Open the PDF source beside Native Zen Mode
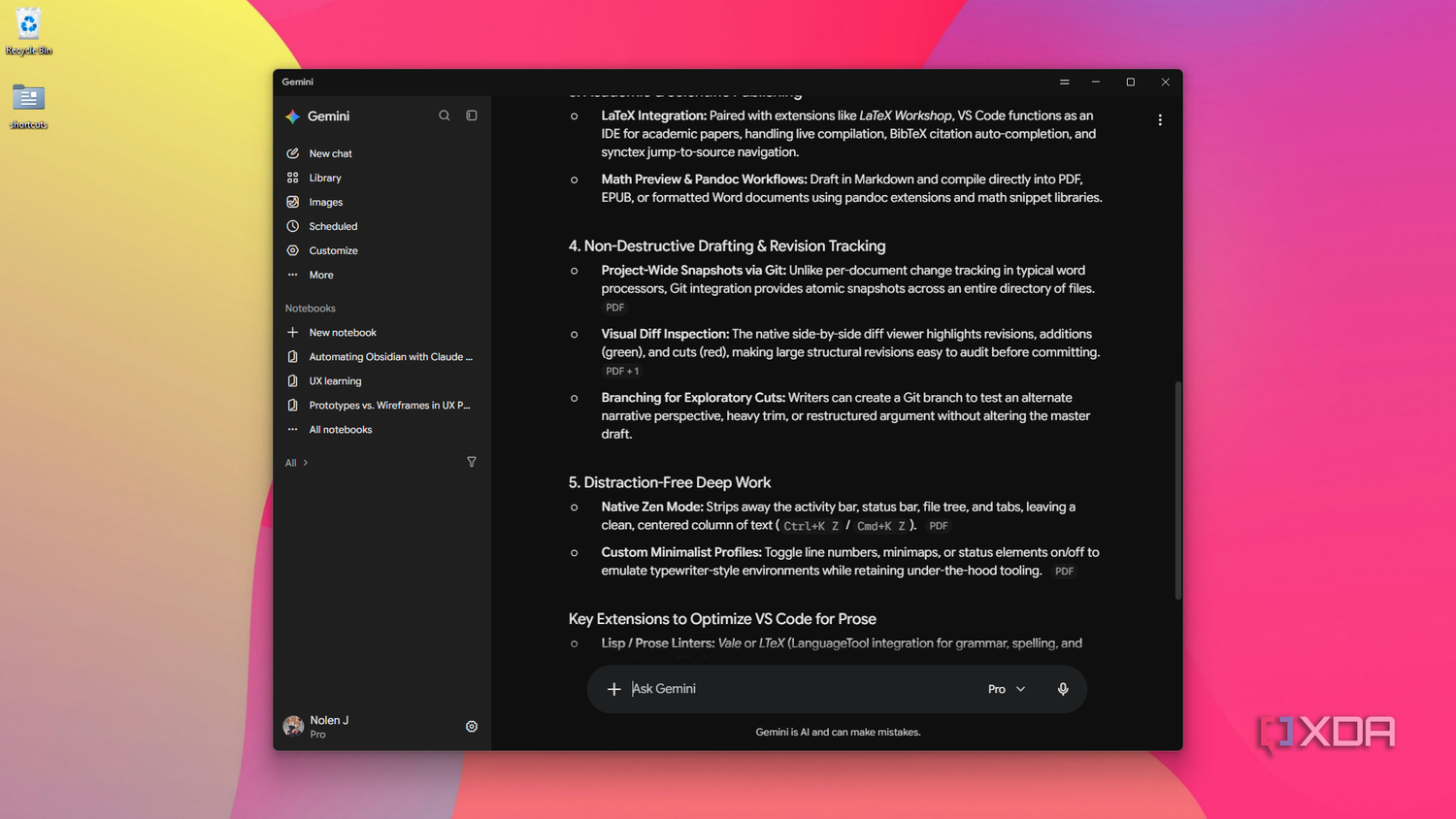 click(939, 526)
